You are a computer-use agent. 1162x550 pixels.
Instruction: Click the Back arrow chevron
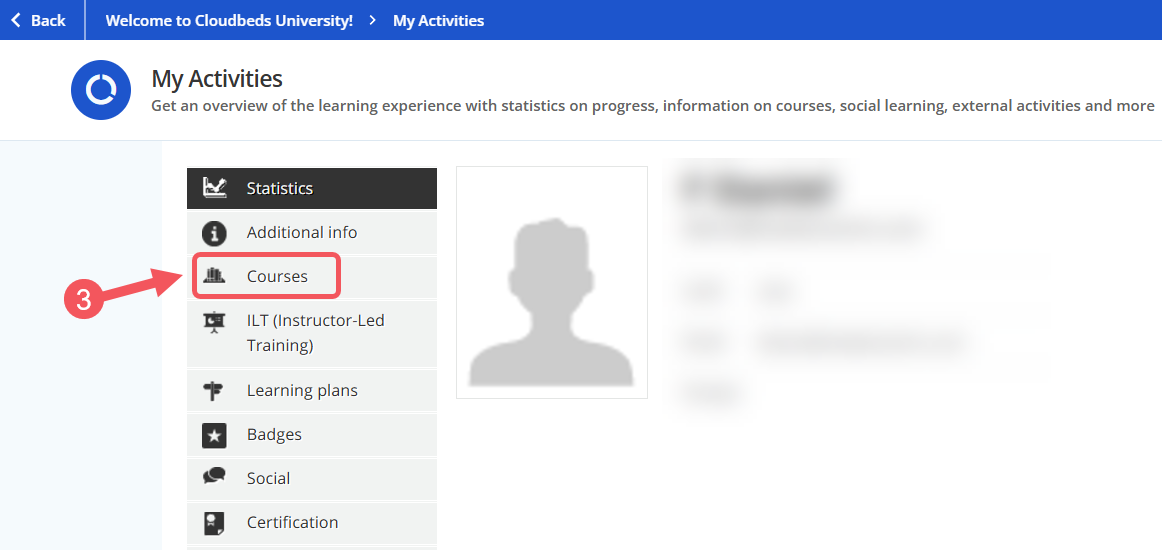(x=15, y=20)
